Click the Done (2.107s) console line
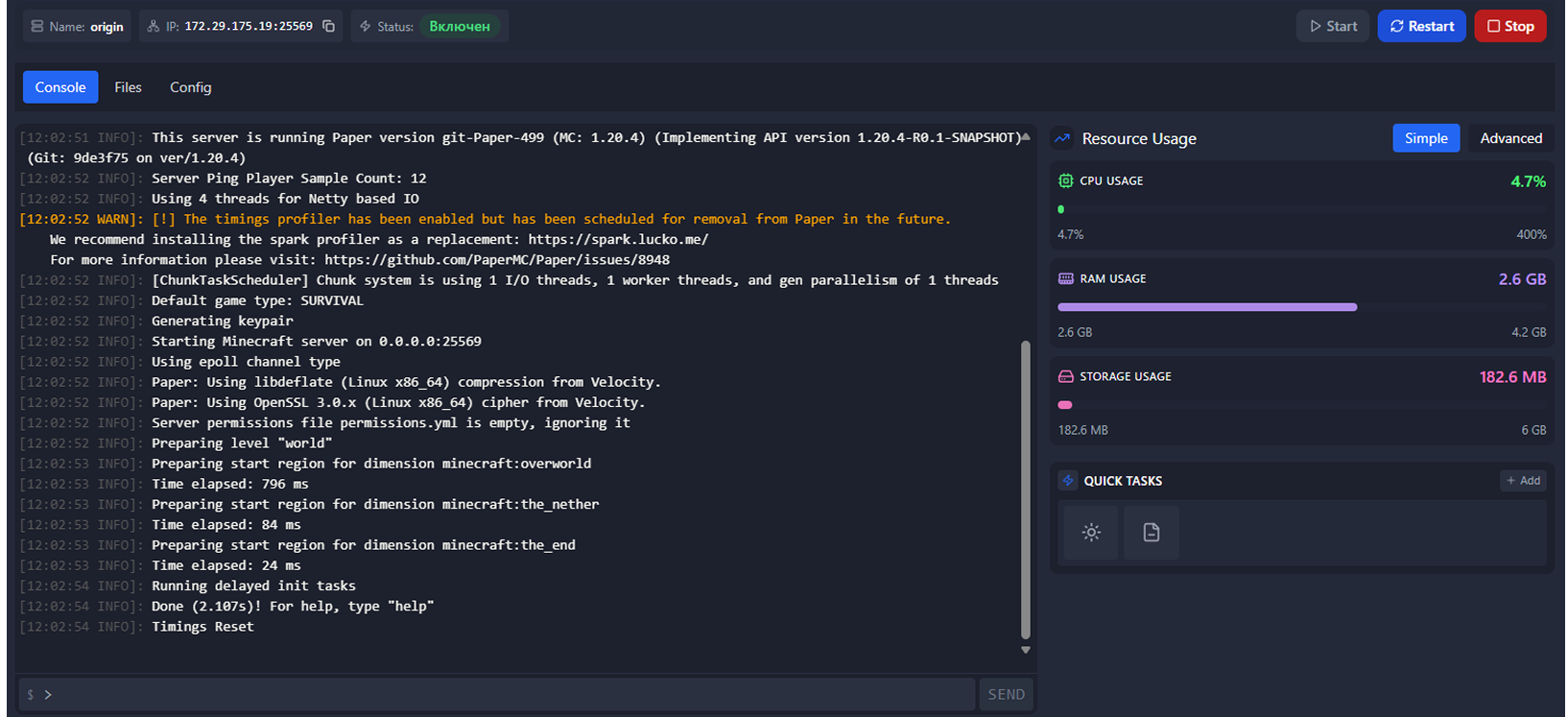The width and height of the screenshot is (1568, 717). (x=293, y=606)
